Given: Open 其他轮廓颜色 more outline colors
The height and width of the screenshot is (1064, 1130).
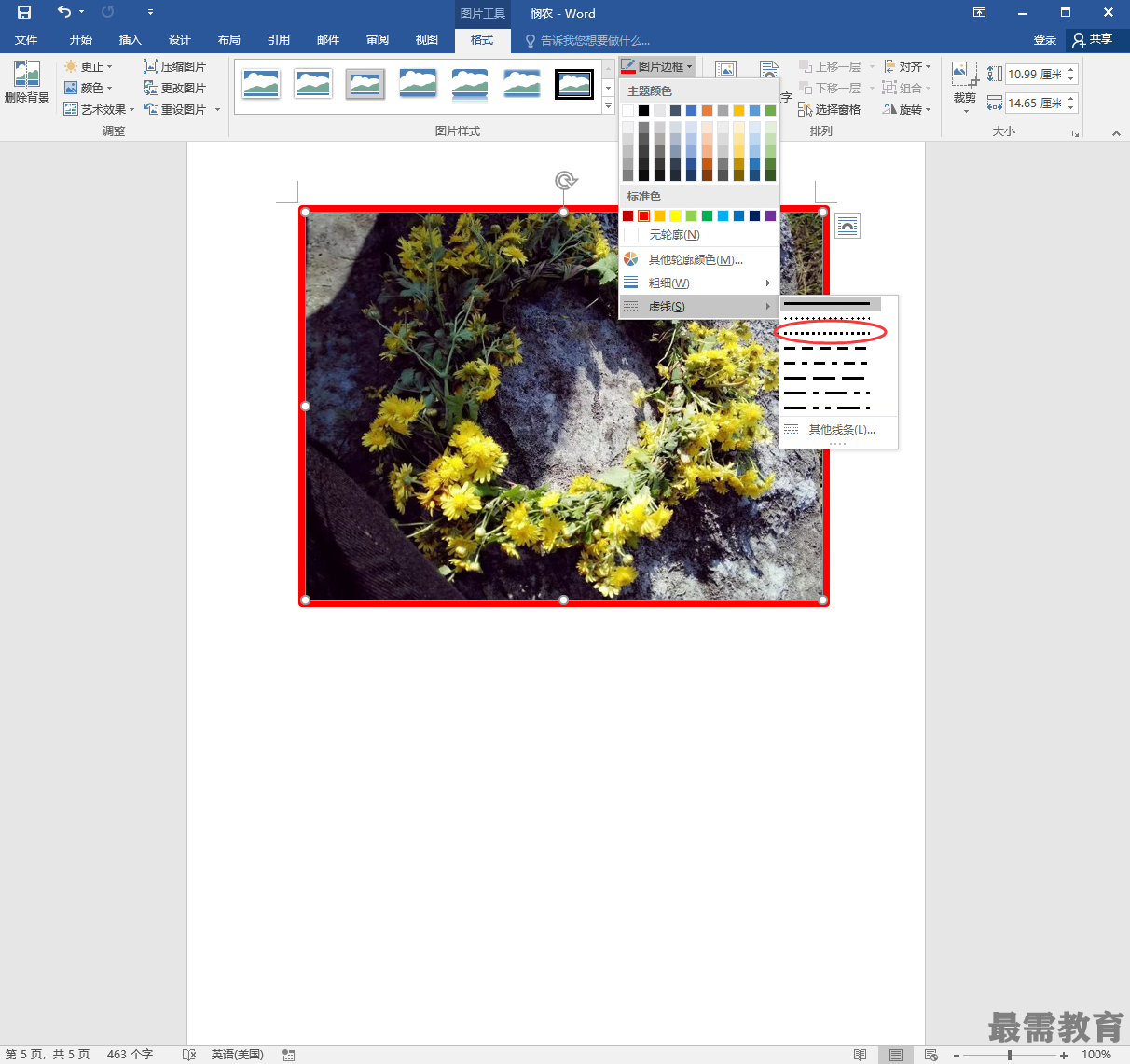Looking at the screenshot, I should (x=698, y=259).
